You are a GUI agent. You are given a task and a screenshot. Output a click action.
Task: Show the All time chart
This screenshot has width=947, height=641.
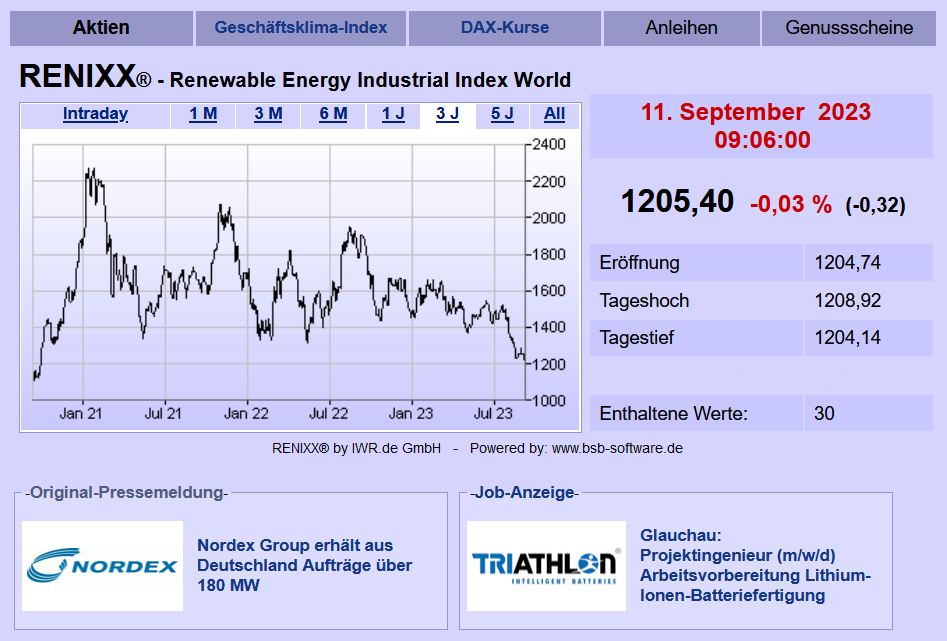554,114
